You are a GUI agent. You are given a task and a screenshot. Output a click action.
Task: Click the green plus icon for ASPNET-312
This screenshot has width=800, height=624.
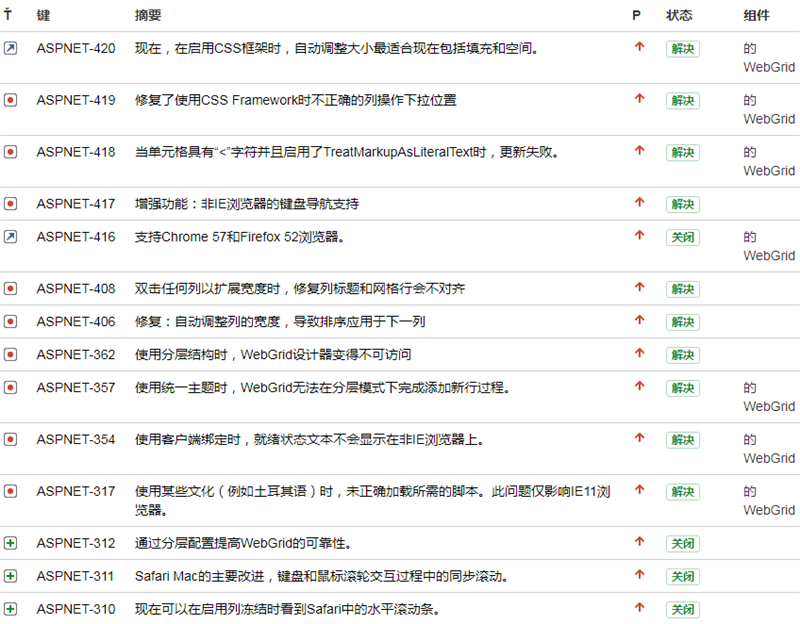click(x=10, y=543)
